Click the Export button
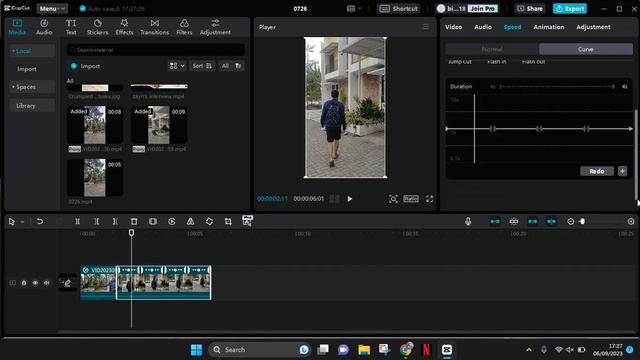Image resolution: width=640 pixels, height=360 pixels. tap(570, 9)
